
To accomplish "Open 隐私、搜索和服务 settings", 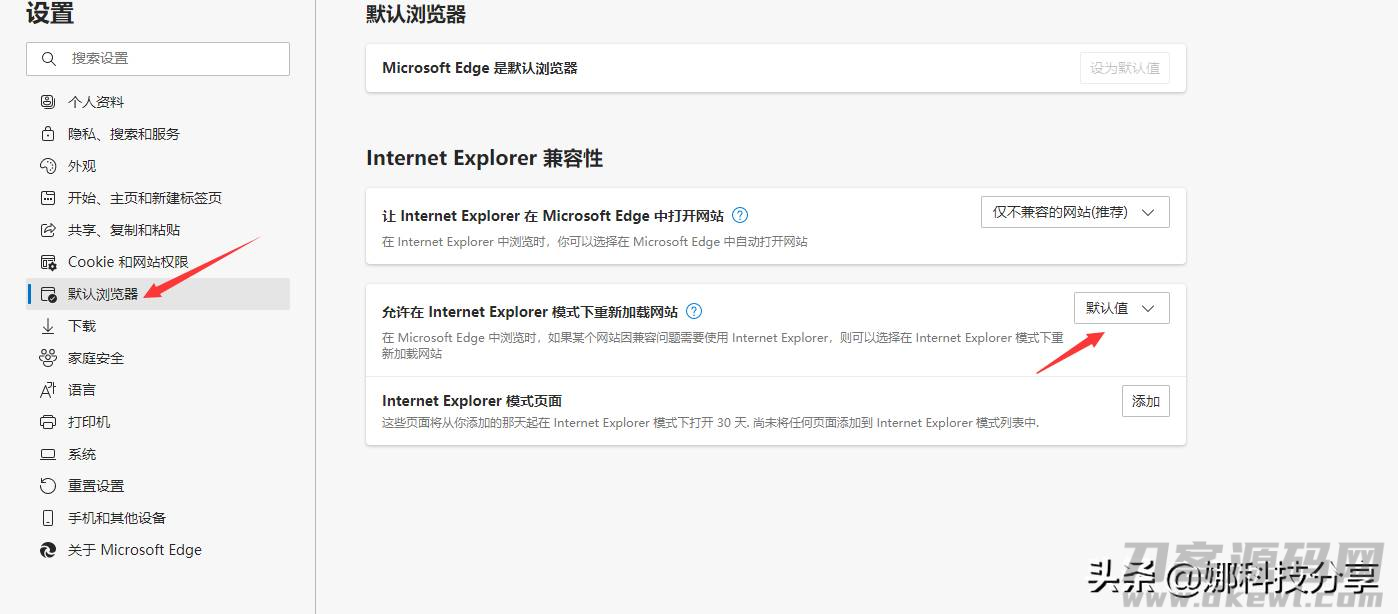I will click(158, 134).
